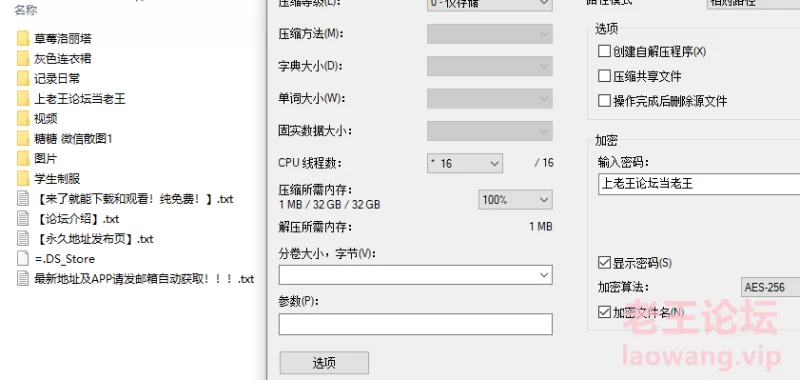
Task: Open the AES-256 加密算法 dropdown
Action: [x=770, y=287]
